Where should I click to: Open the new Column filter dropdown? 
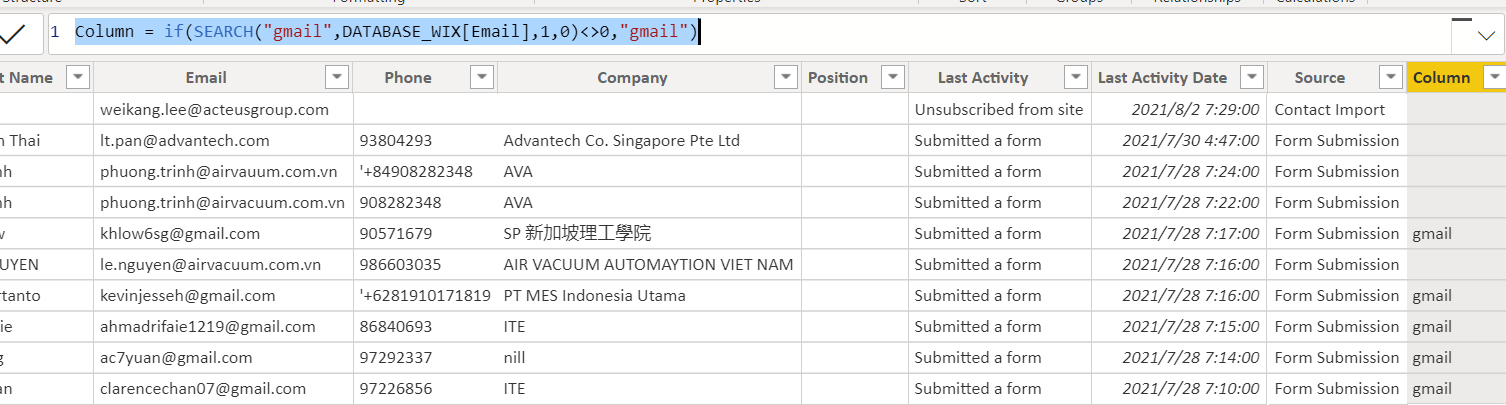(1494, 78)
